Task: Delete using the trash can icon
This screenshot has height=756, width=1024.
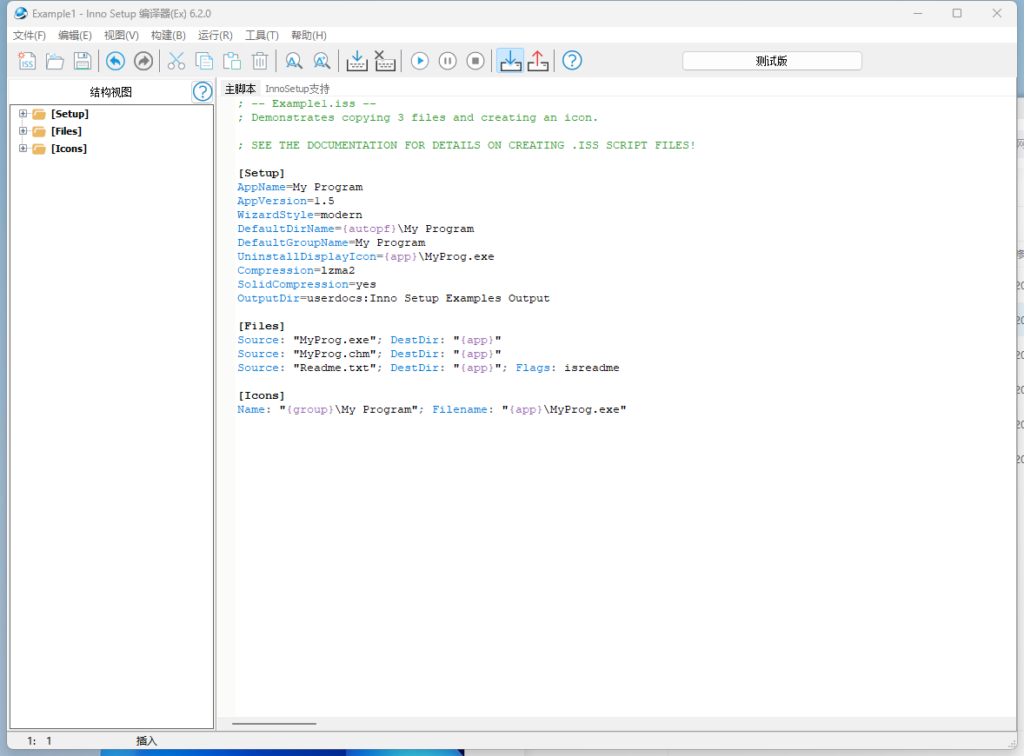Action: point(260,61)
